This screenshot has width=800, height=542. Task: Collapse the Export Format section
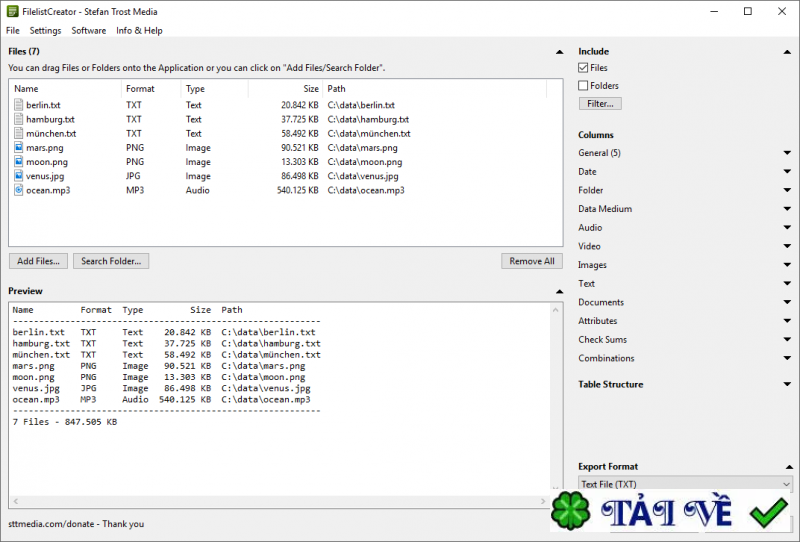click(x=789, y=466)
